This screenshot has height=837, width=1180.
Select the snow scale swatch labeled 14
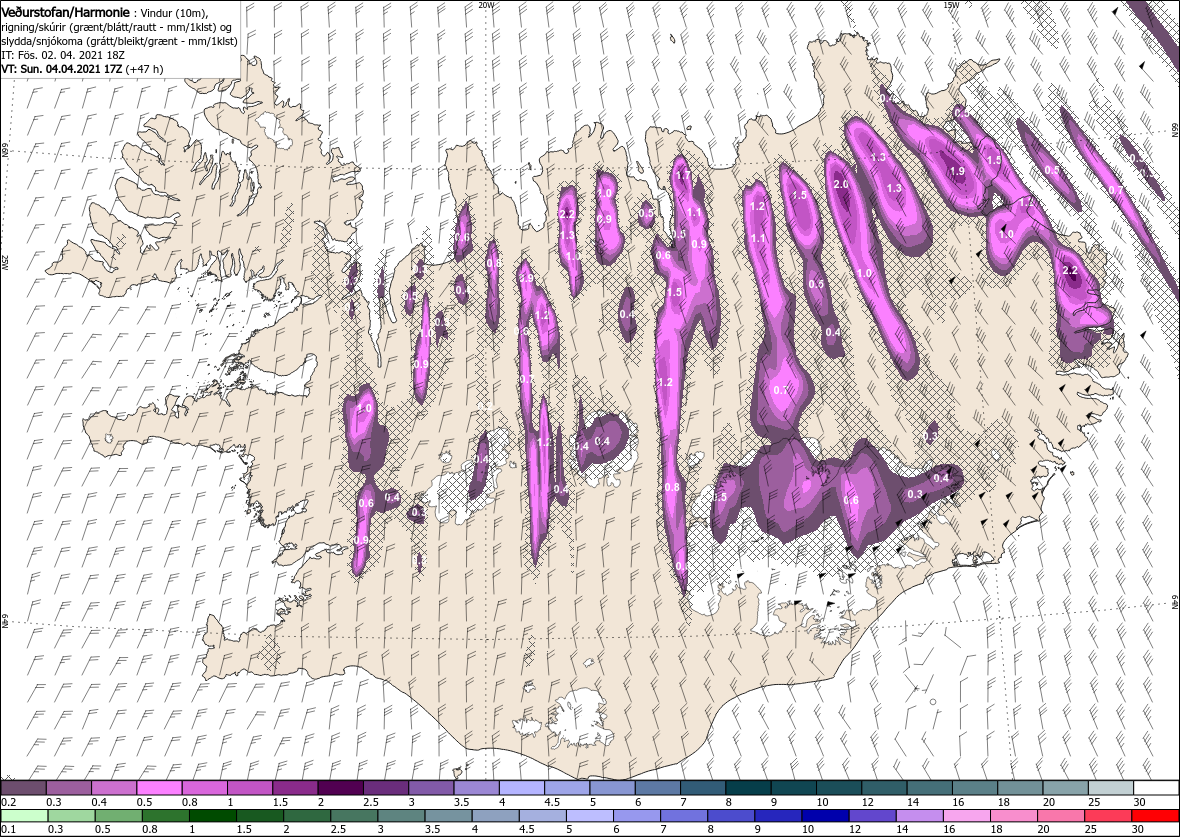click(930, 787)
